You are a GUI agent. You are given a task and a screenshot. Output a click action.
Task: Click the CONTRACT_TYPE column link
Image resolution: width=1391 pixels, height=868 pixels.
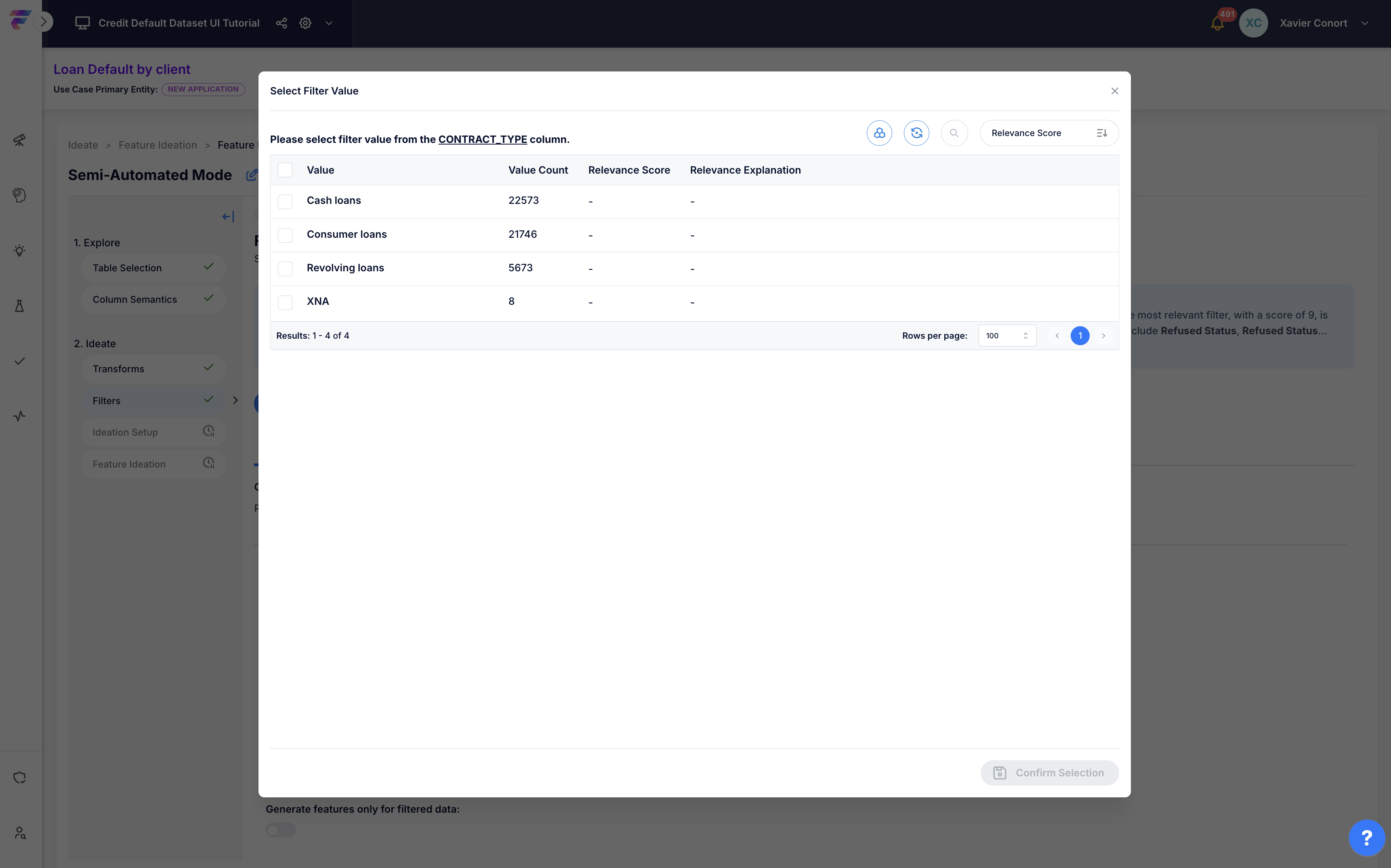pos(482,140)
